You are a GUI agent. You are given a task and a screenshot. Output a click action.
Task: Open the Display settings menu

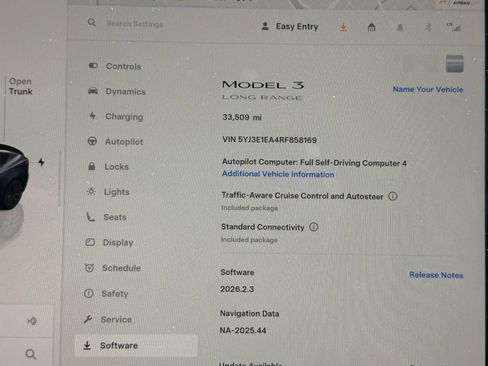coord(109,242)
